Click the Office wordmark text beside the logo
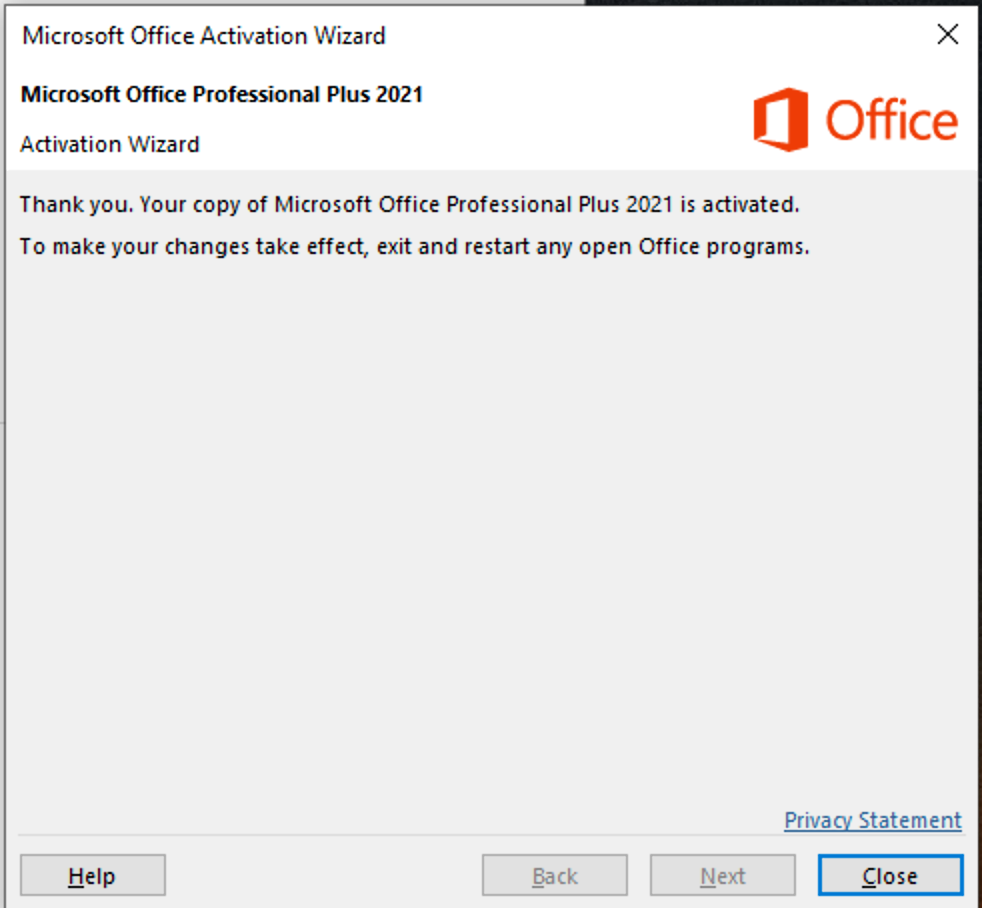Screen dimensions: 982x908 (x=891, y=122)
